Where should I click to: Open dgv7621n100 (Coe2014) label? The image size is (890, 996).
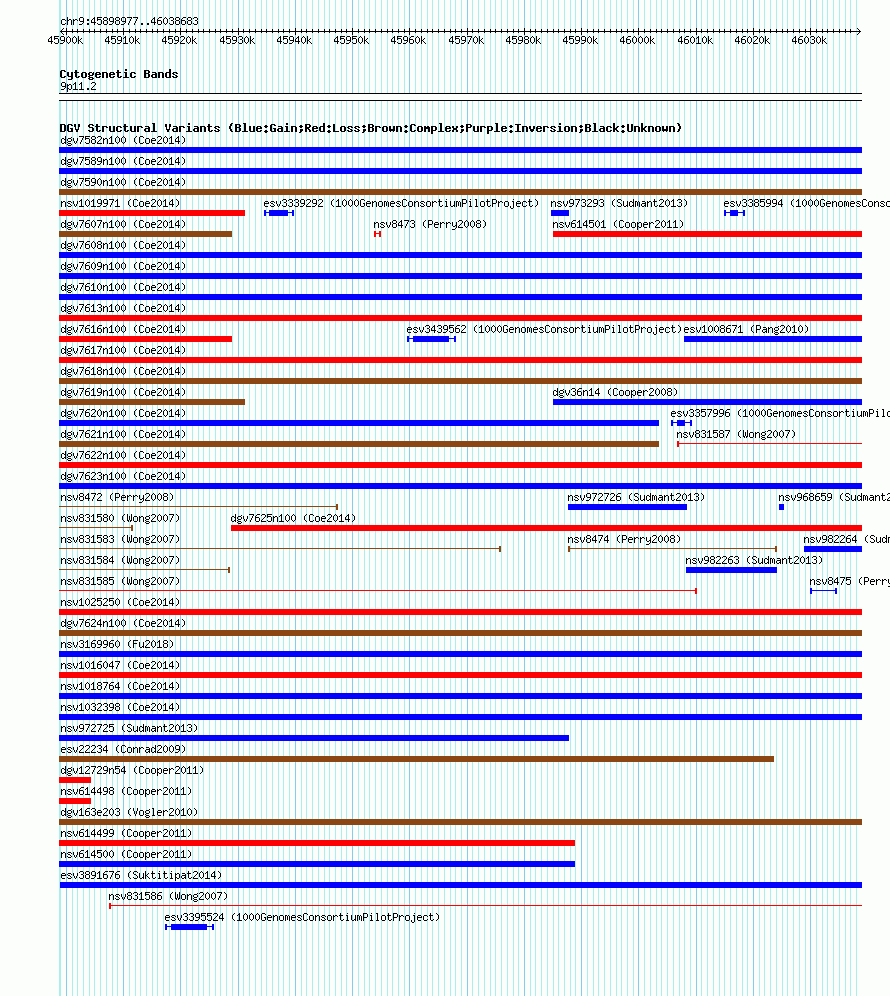click(x=123, y=434)
